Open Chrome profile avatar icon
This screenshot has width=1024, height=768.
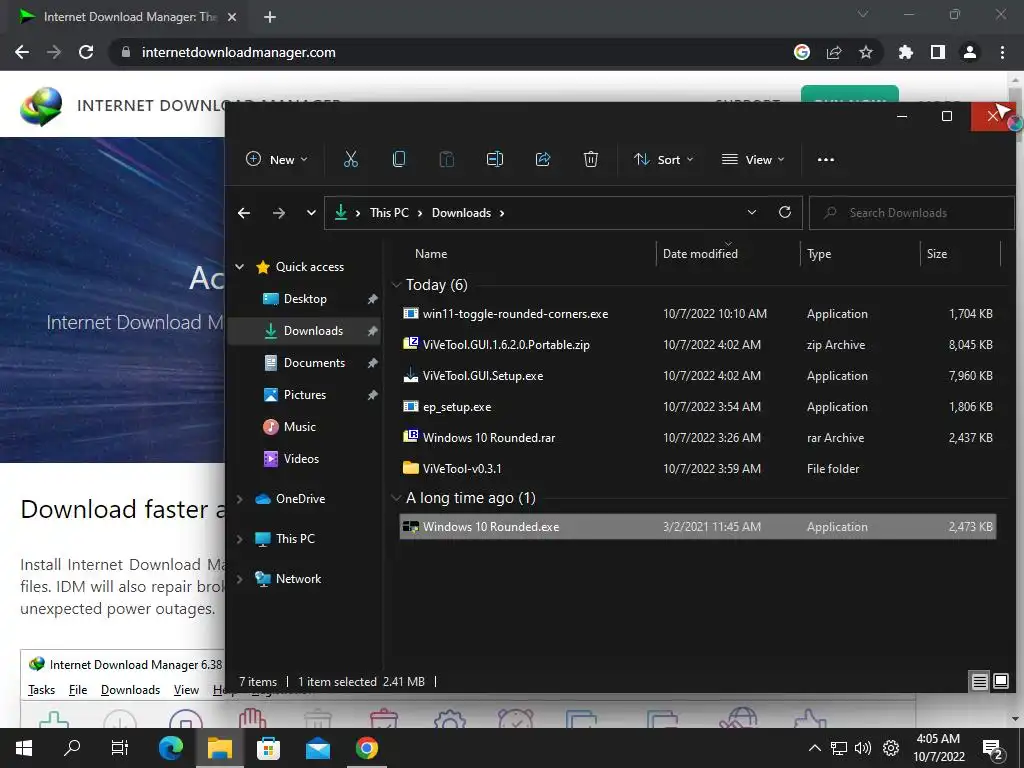(x=970, y=52)
